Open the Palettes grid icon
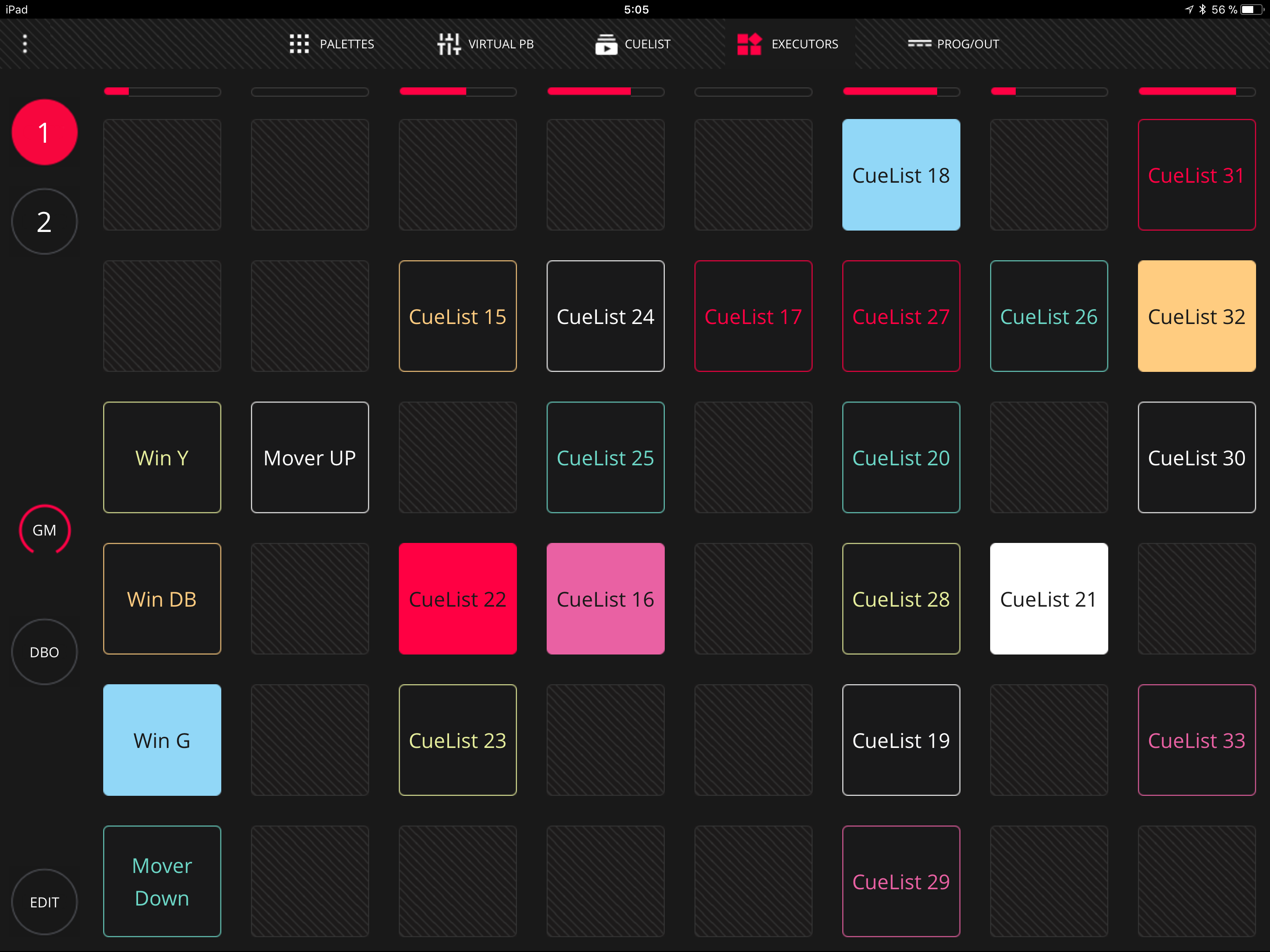 click(x=299, y=44)
